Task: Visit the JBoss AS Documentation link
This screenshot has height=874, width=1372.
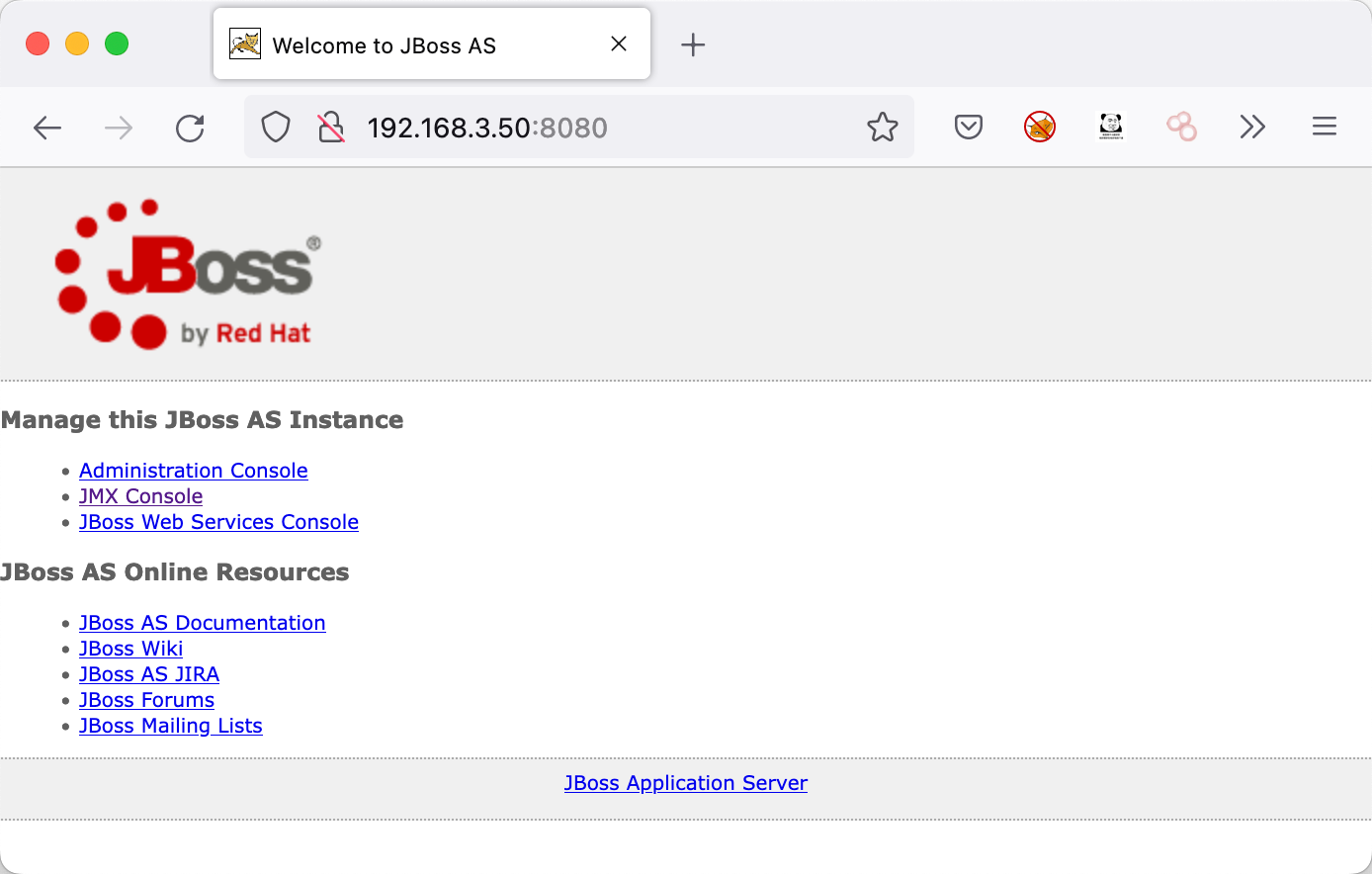Action: 202,623
